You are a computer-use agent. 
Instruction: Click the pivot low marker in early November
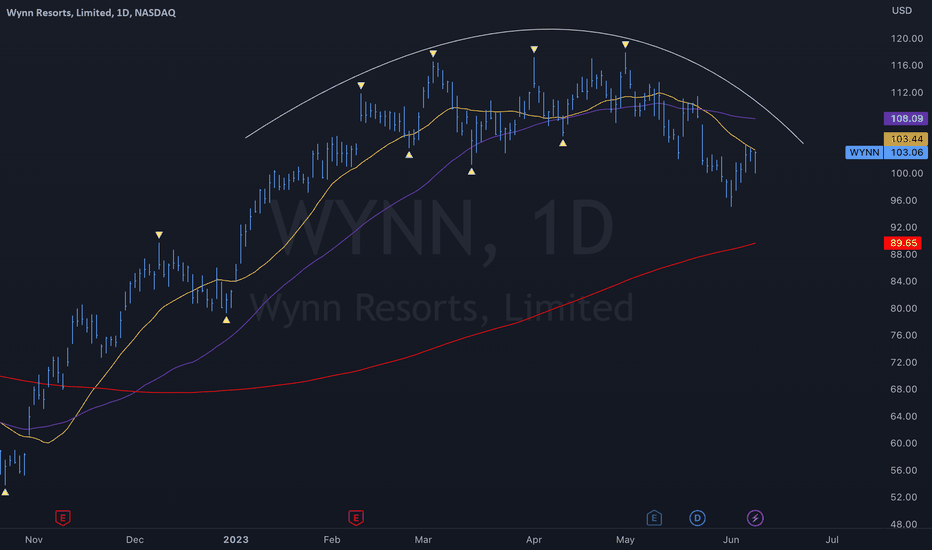[5, 492]
